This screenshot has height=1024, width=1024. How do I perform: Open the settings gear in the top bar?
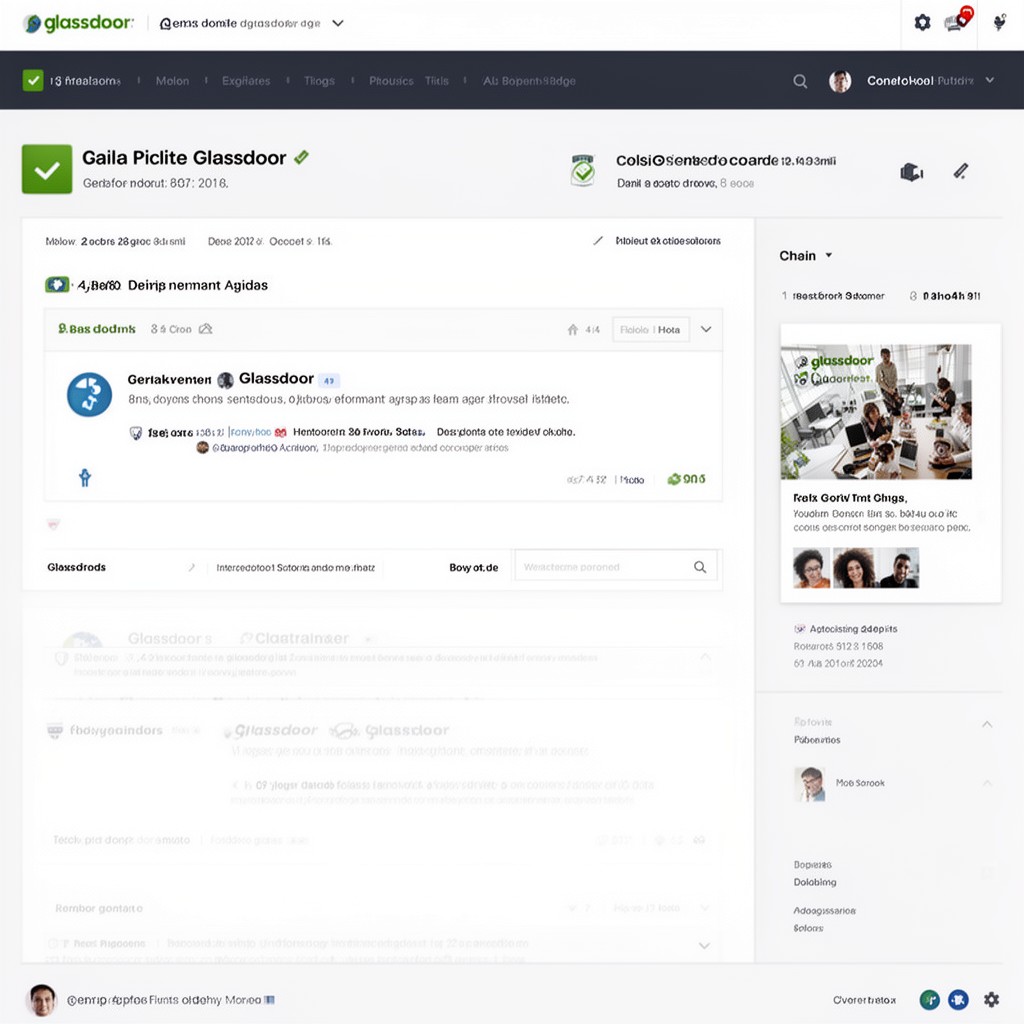(x=922, y=23)
